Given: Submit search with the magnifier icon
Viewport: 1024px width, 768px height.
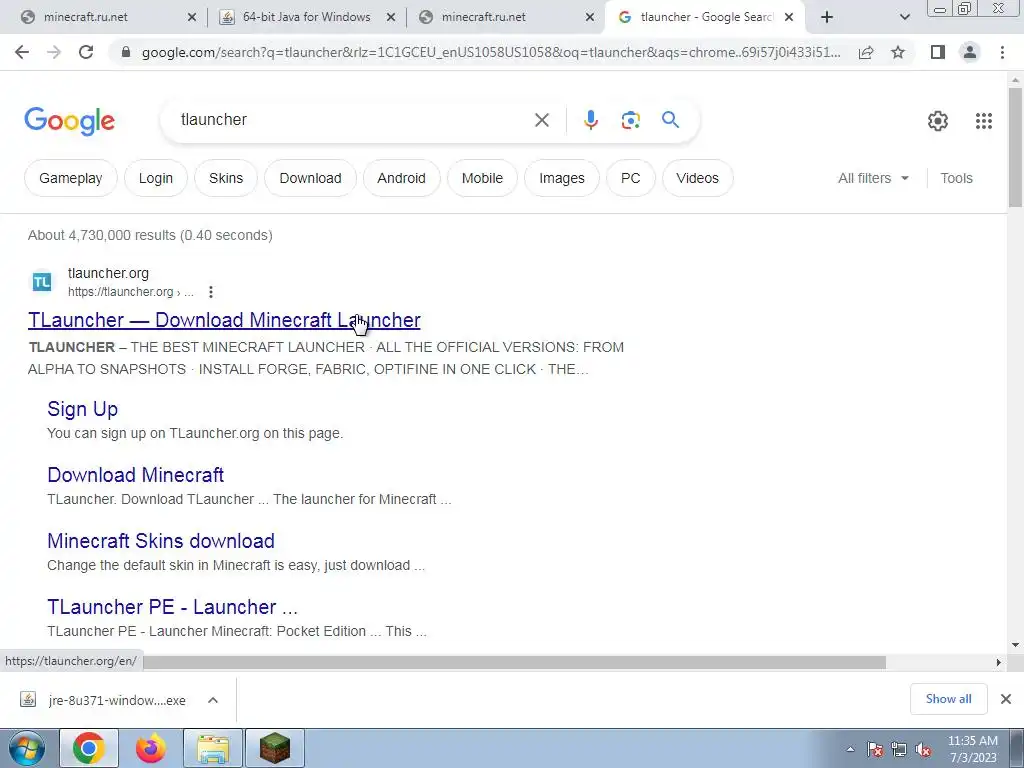Looking at the screenshot, I should [670, 120].
